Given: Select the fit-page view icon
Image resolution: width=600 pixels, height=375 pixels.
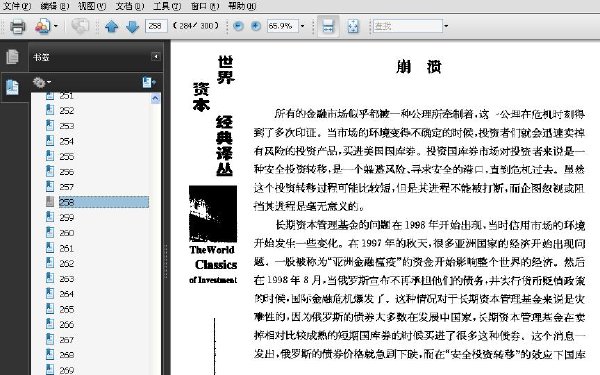Looking at the screenshot, I should (x=353, y=26).
